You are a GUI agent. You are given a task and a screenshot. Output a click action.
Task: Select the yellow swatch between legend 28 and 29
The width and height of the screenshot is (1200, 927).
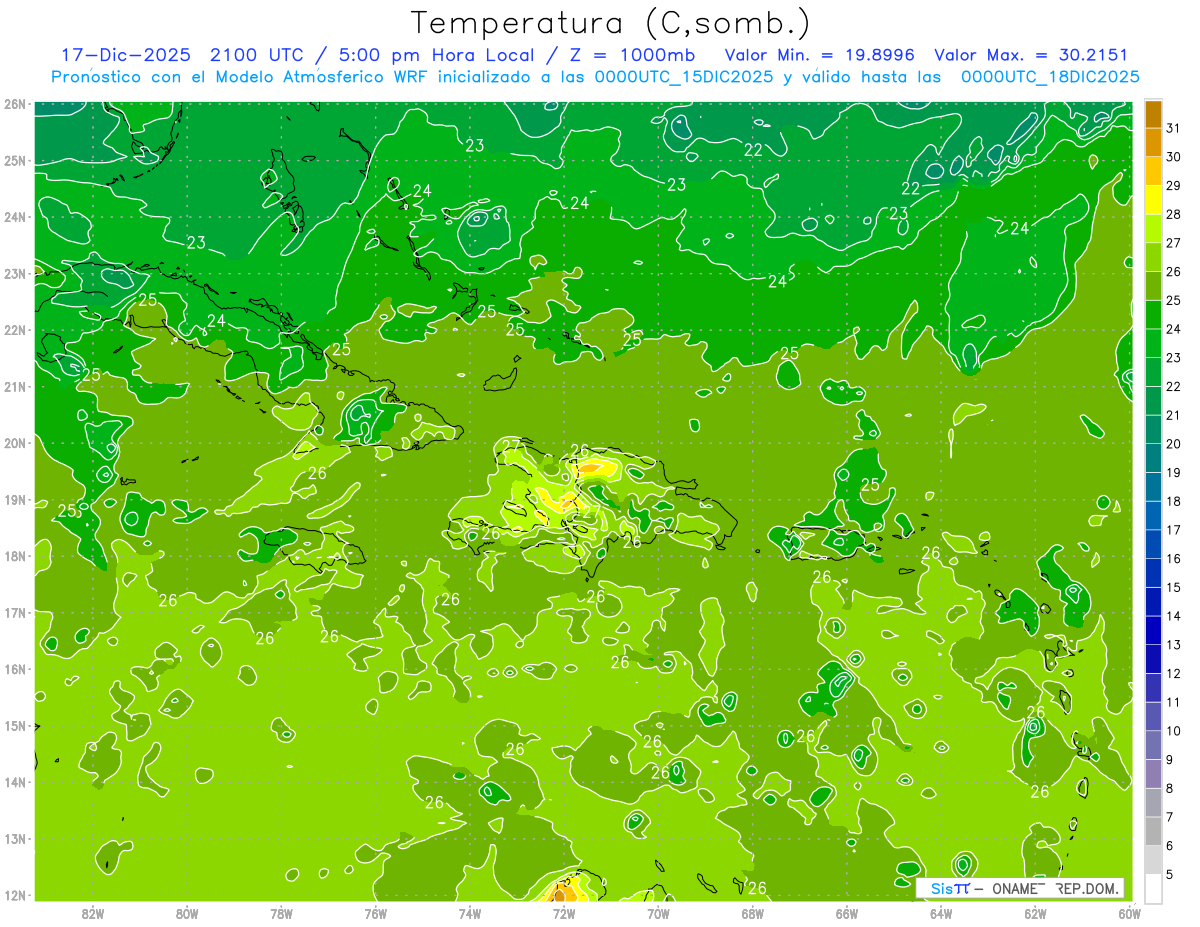(x=1153, y=201)
